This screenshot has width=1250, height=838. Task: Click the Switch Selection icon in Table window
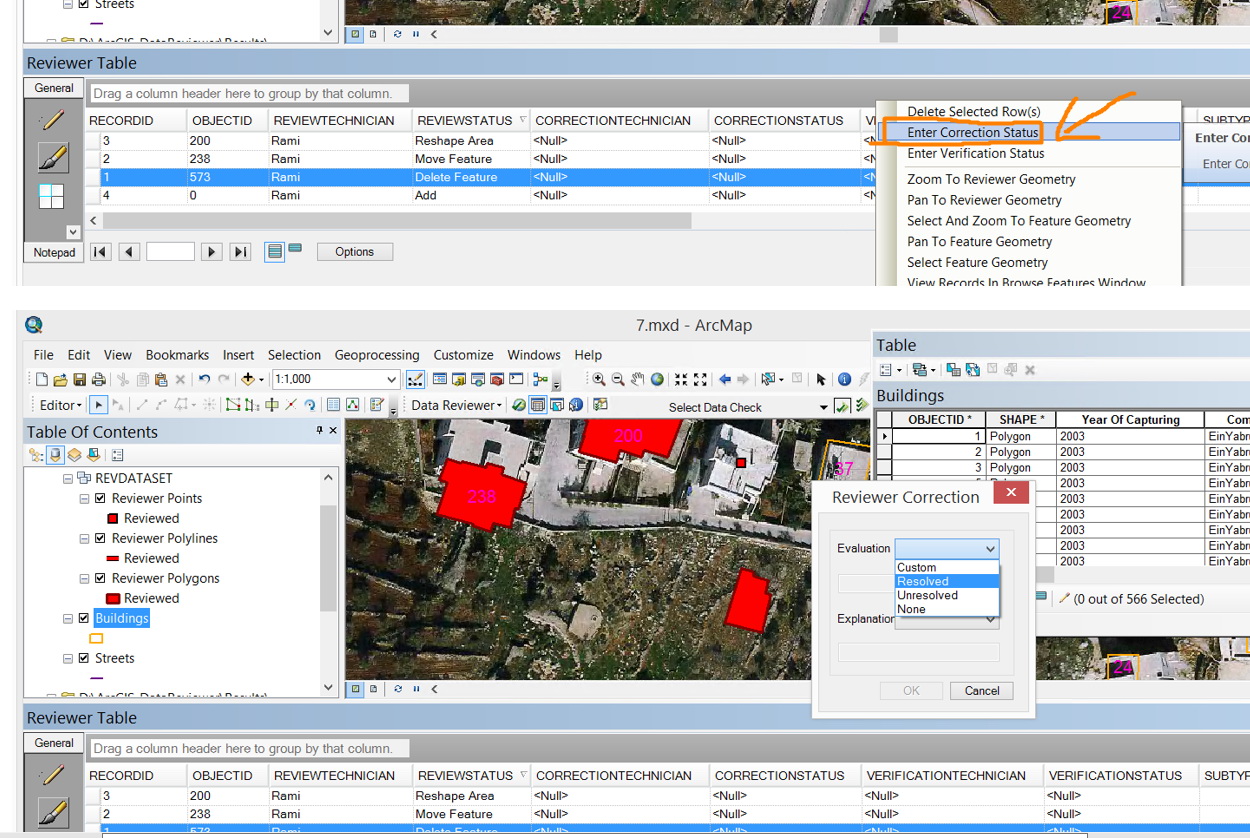pyautogui.click(x=972, y=370)
